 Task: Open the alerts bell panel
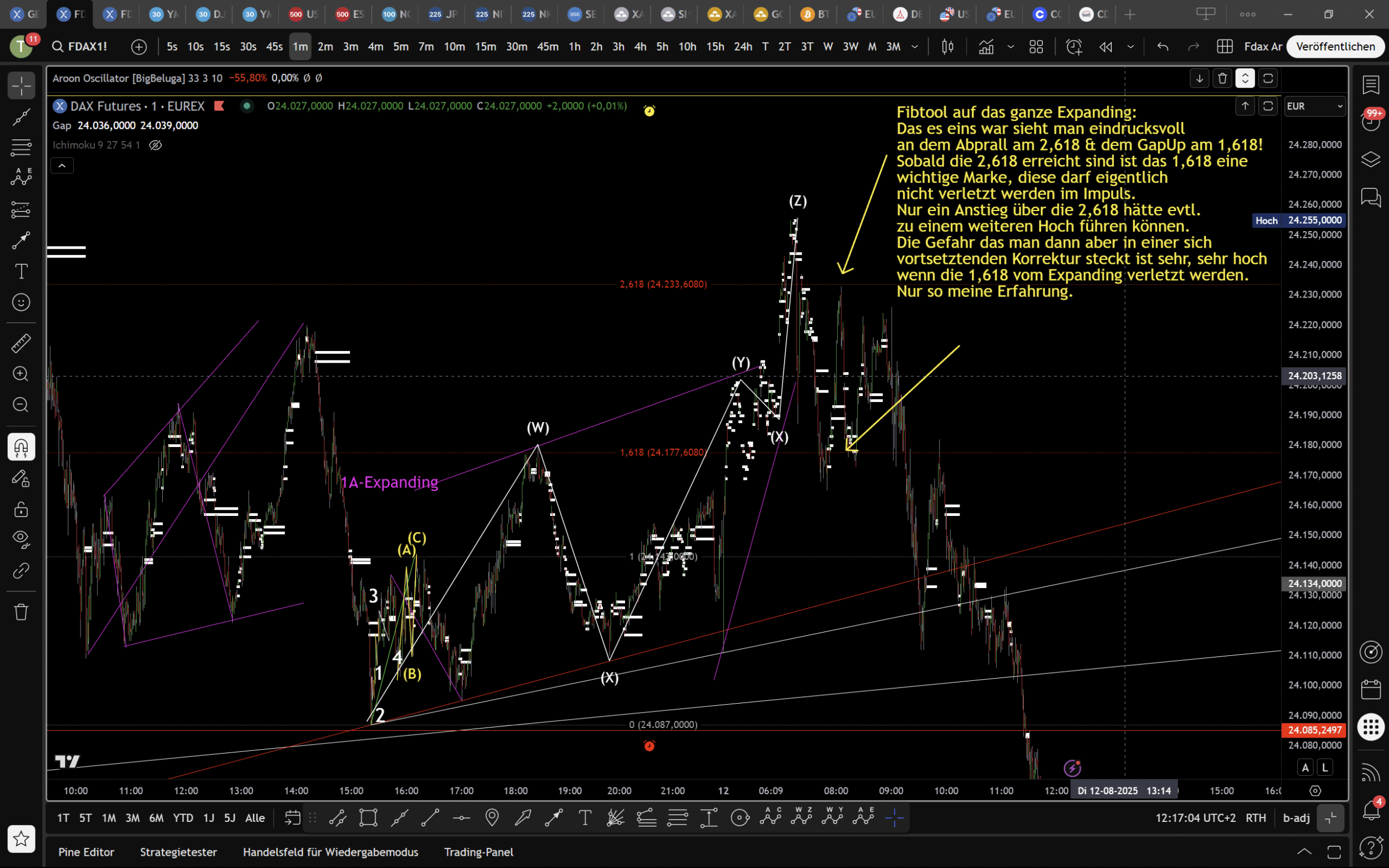coord(1371,810)
